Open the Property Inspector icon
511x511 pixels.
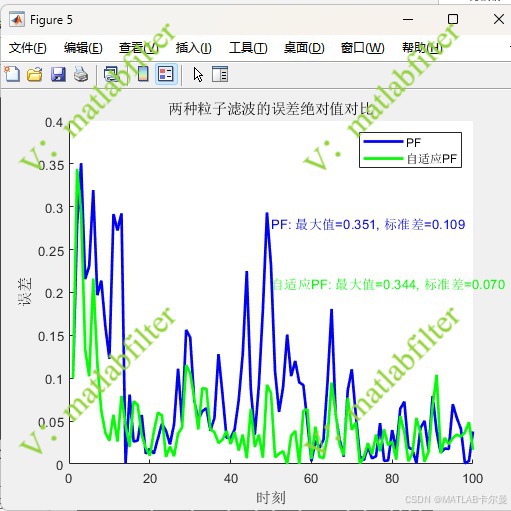click(x=220, y=74)
